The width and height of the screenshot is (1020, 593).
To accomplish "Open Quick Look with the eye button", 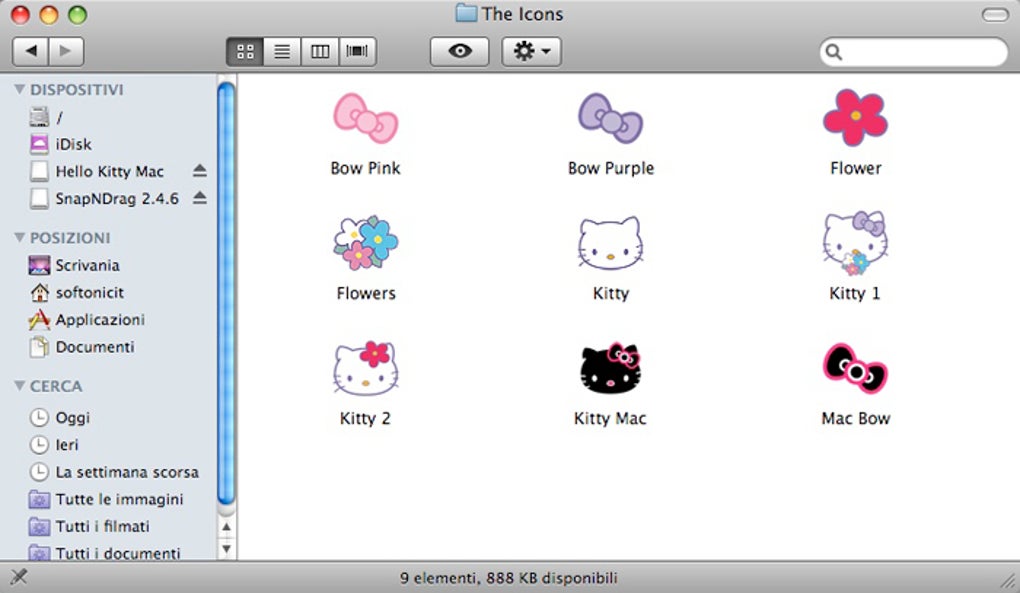I will coord(459,51).
